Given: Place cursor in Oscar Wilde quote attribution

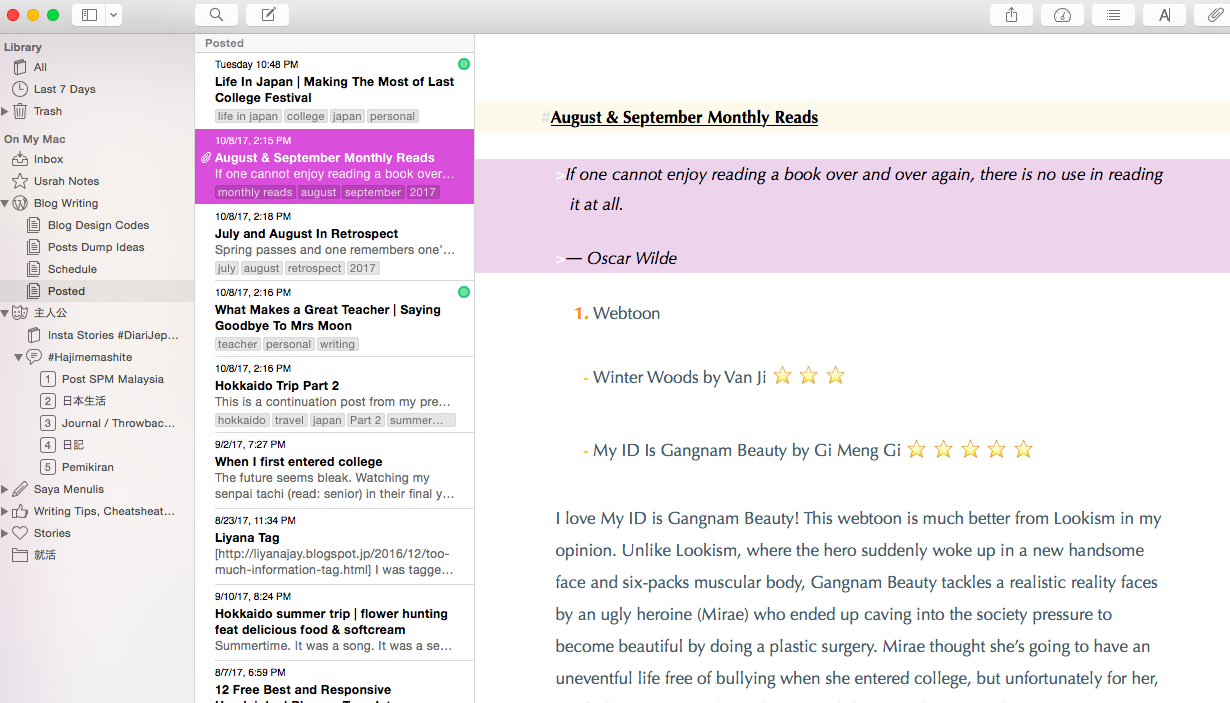Looking at the screenshot, I should point(622,258).
